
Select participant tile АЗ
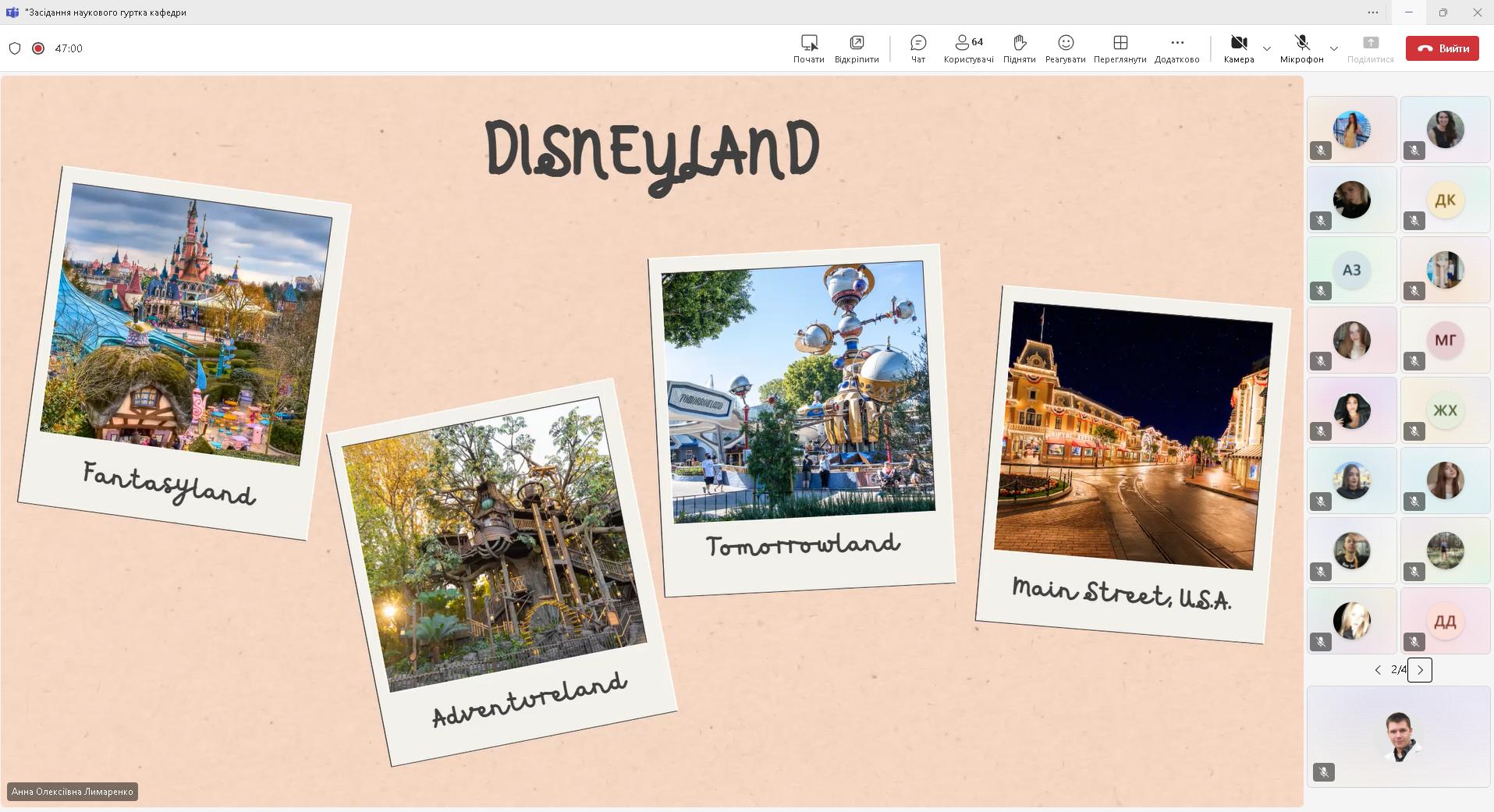coord(1351,270)
